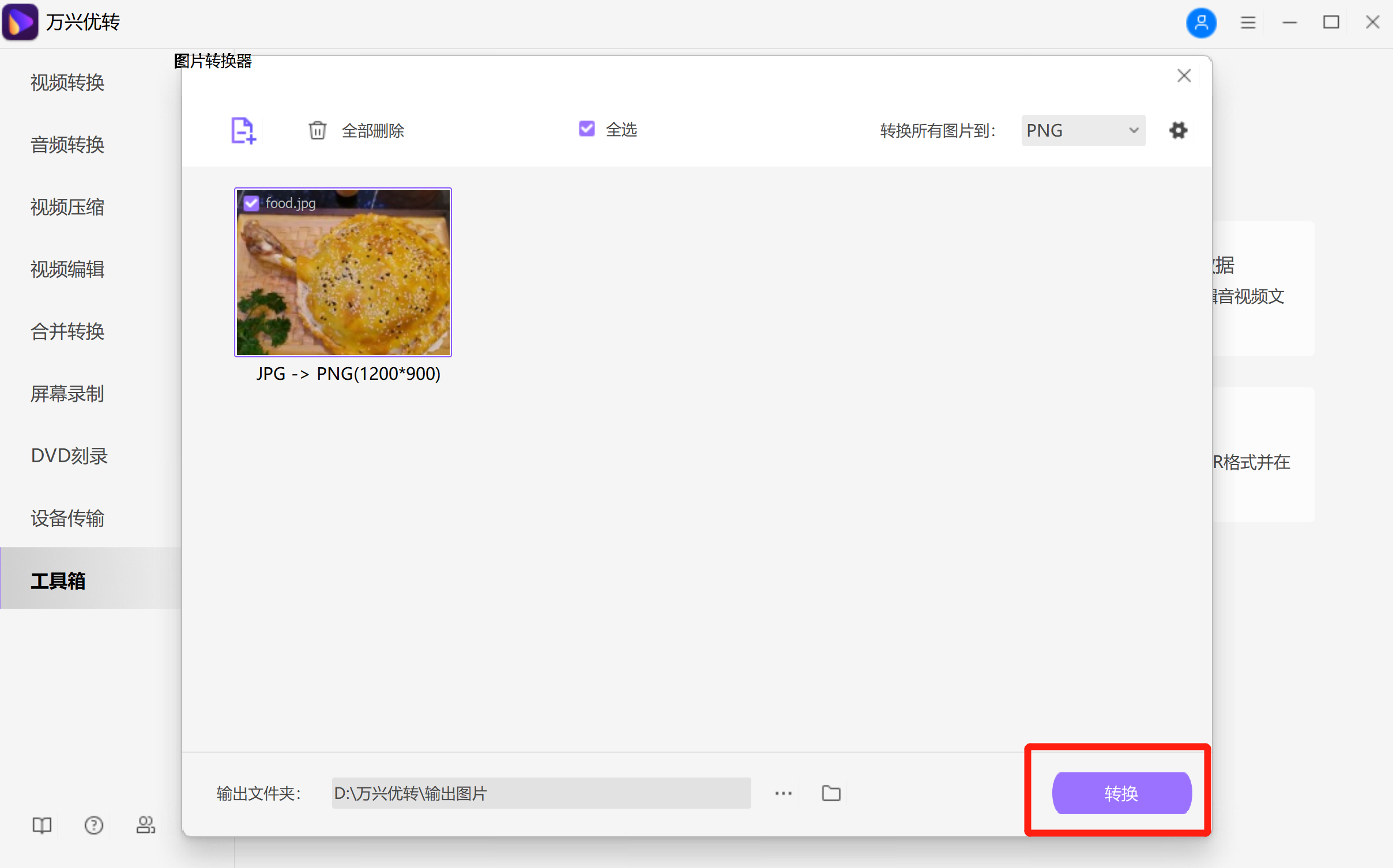Switch to the 工具箱 sidebar section
The width and height of the screenshot is (1393, 868).
58,580
